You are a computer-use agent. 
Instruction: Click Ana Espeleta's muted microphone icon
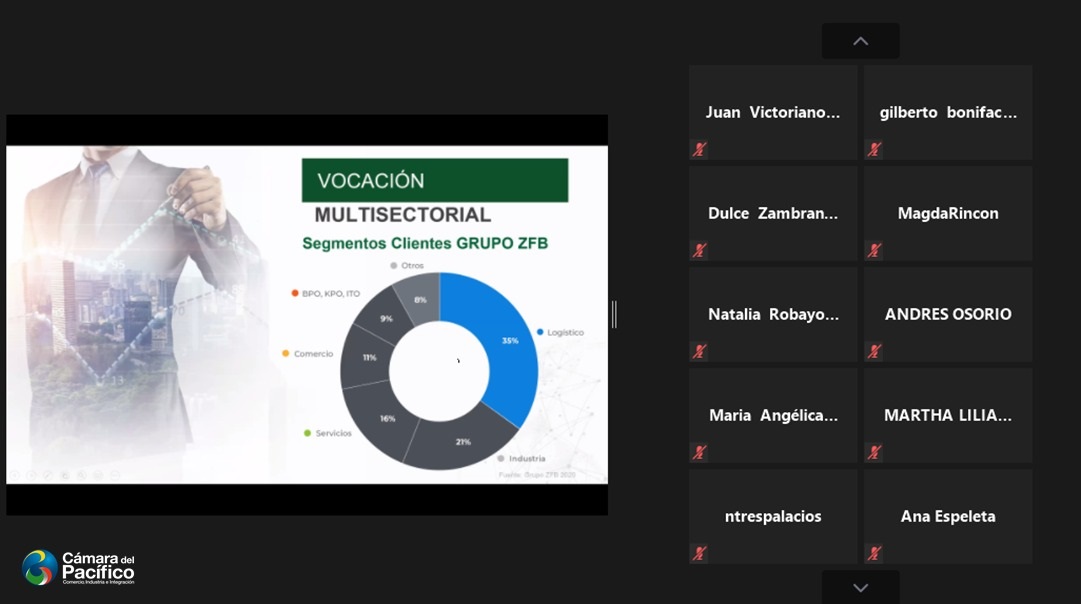pos(875,553)
